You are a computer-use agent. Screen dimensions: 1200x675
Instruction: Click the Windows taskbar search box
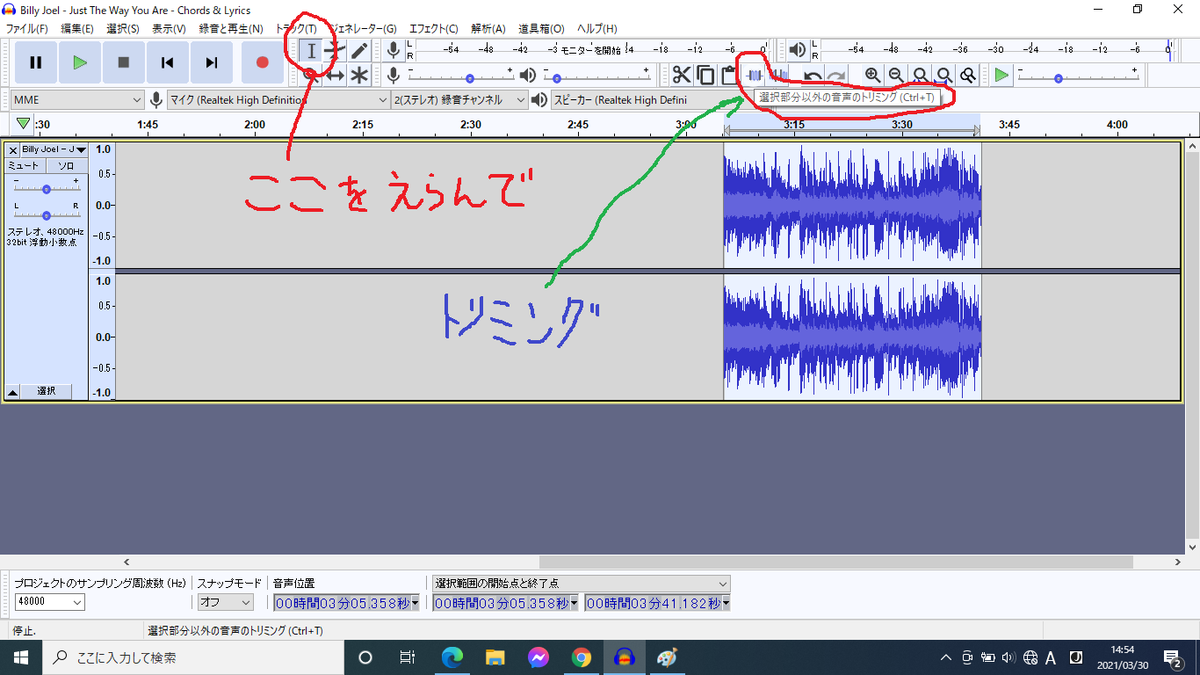tap(192, 657)
